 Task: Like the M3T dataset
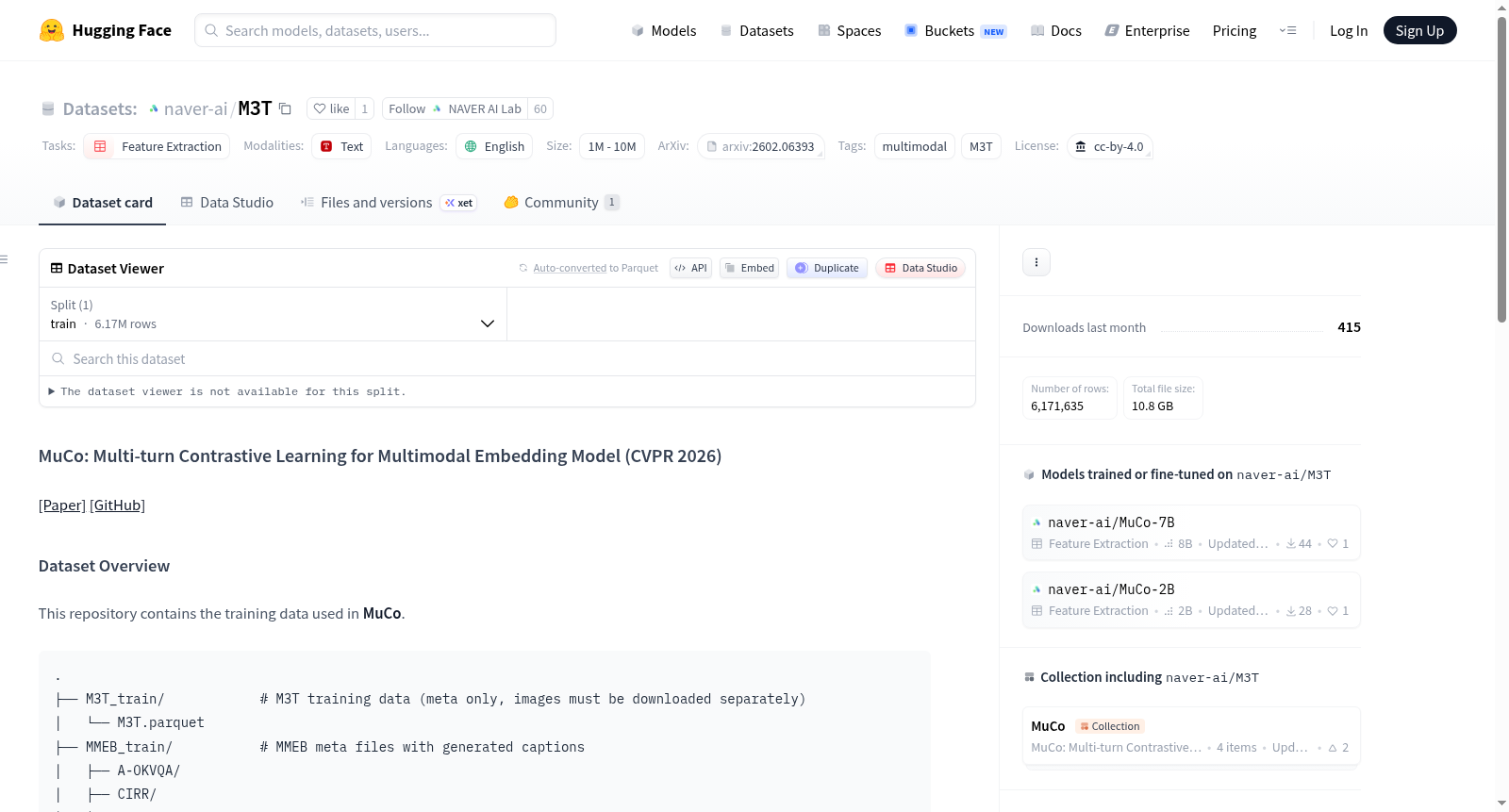(x=331, y=108)
